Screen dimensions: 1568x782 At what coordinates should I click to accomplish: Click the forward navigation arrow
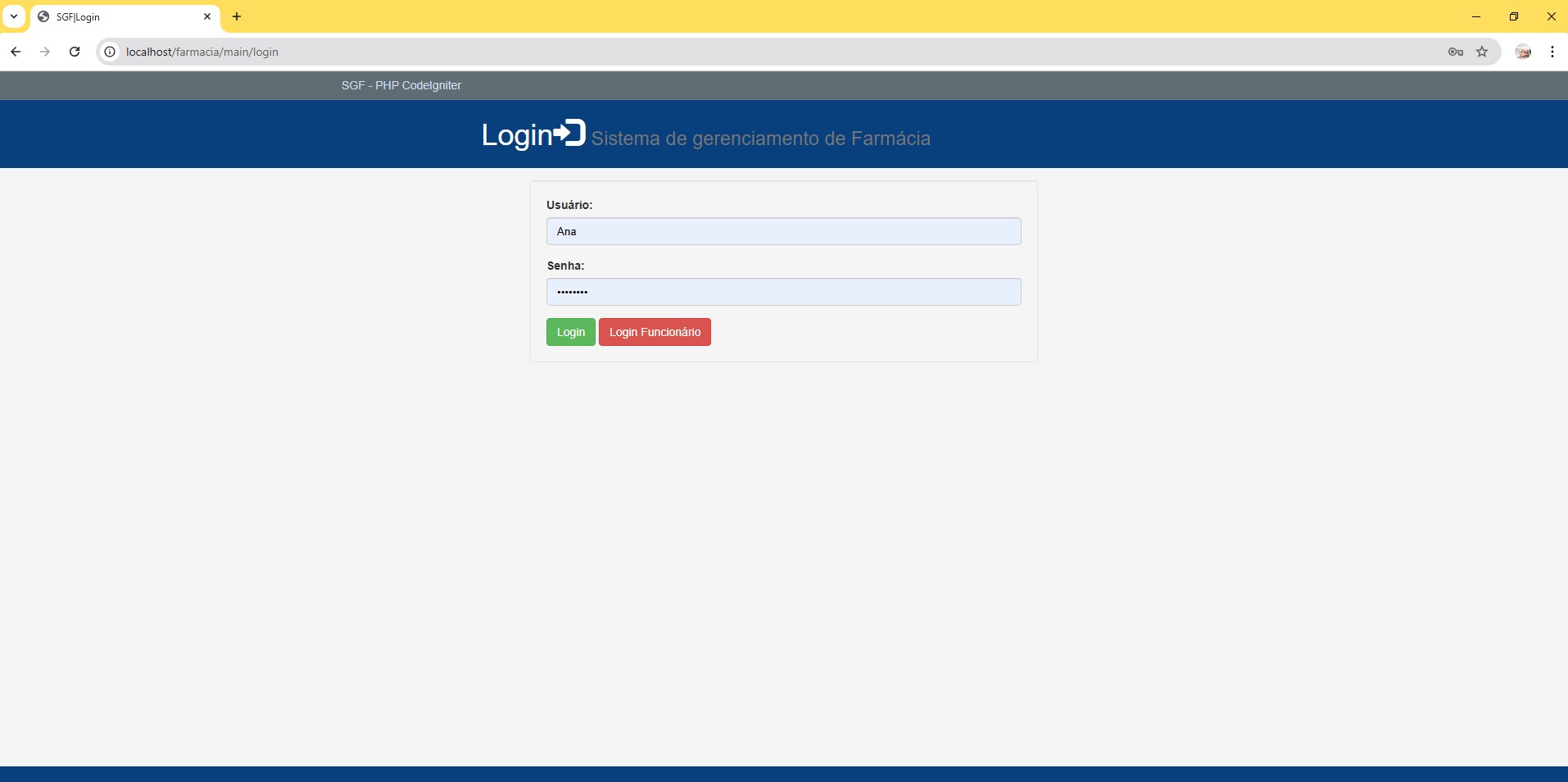click(x=45, y=52)
